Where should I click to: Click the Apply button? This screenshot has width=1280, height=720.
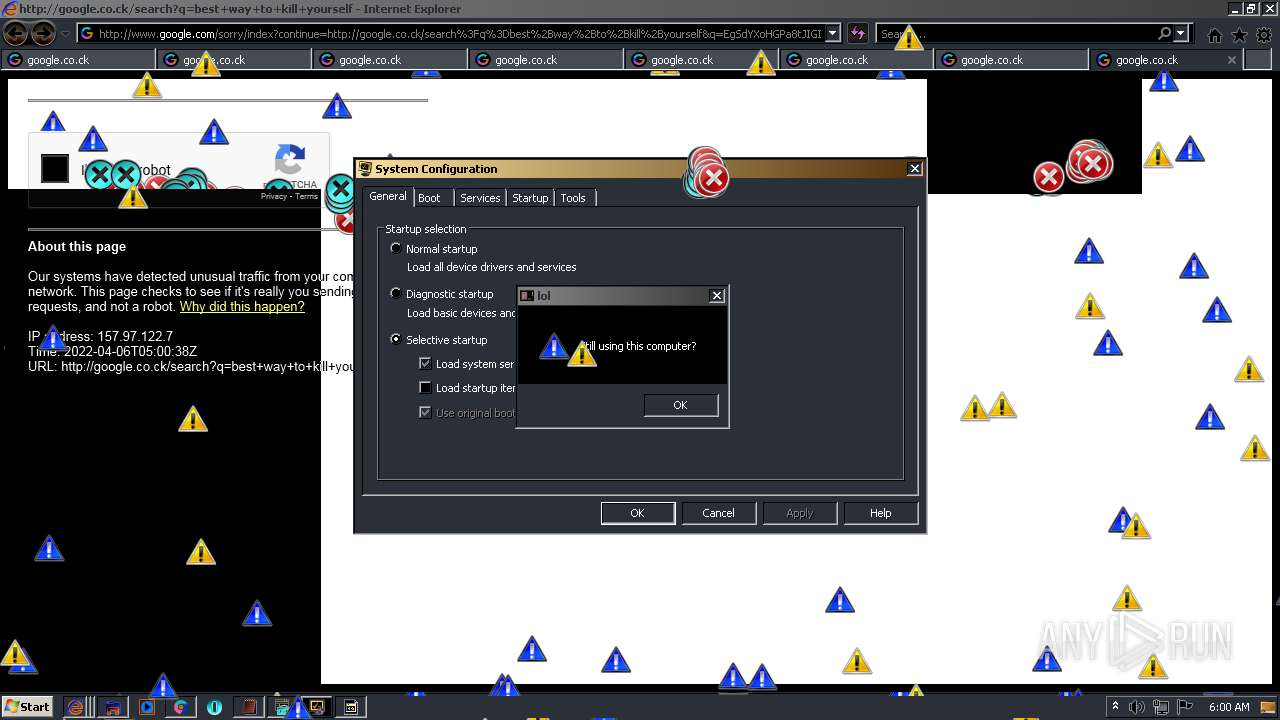coord(799,513)
